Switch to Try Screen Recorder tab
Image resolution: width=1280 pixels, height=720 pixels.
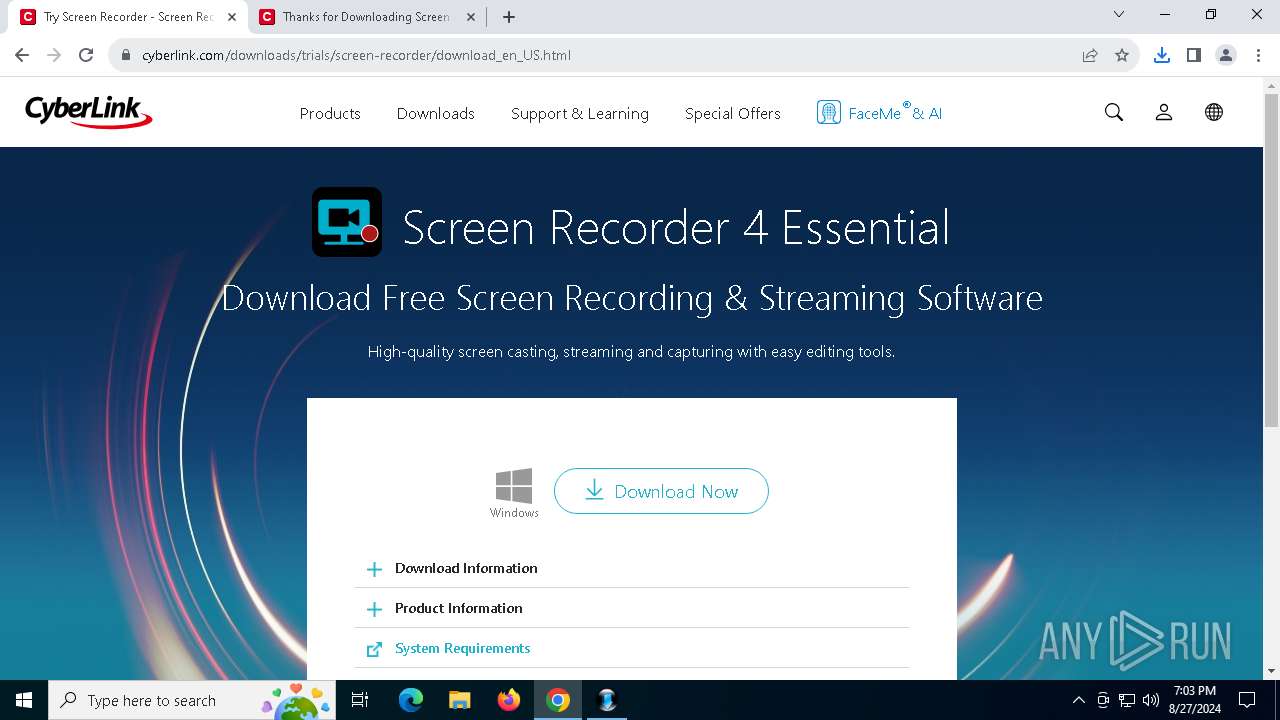click(x=128, y=17)
